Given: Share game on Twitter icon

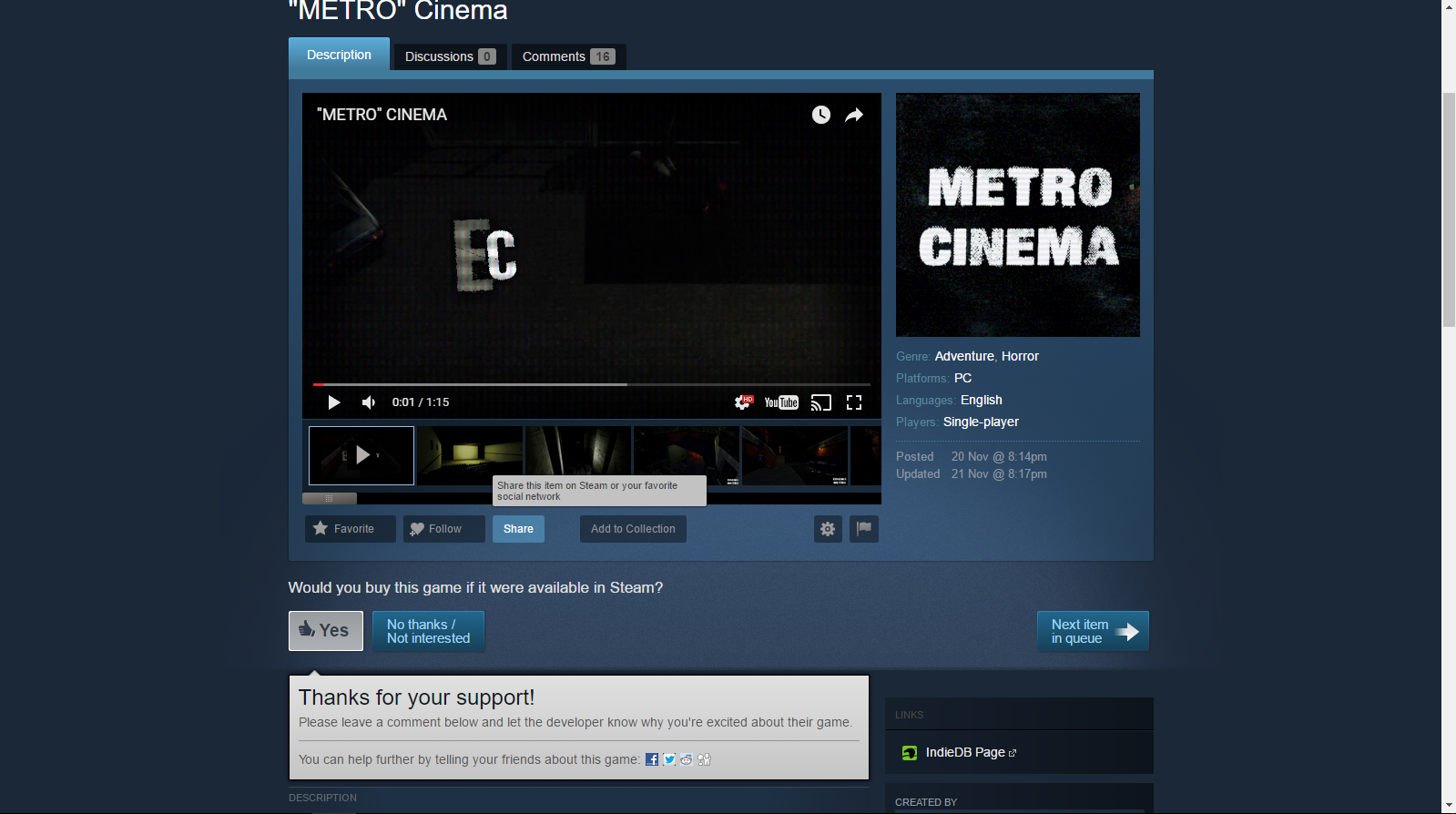Looking at the screenshot, I should [x=669, y=759].
